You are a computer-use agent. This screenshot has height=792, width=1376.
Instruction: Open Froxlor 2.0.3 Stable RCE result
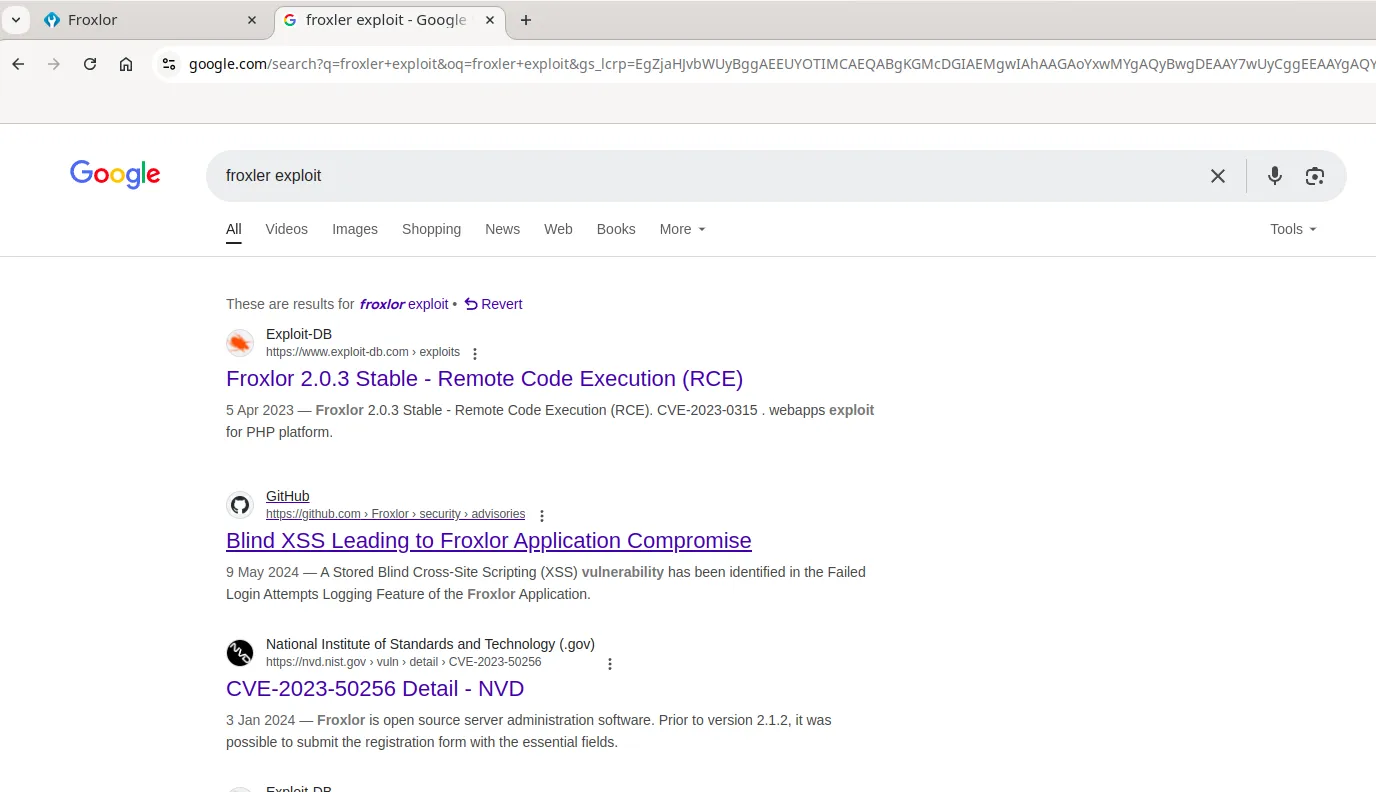(484, 378)
